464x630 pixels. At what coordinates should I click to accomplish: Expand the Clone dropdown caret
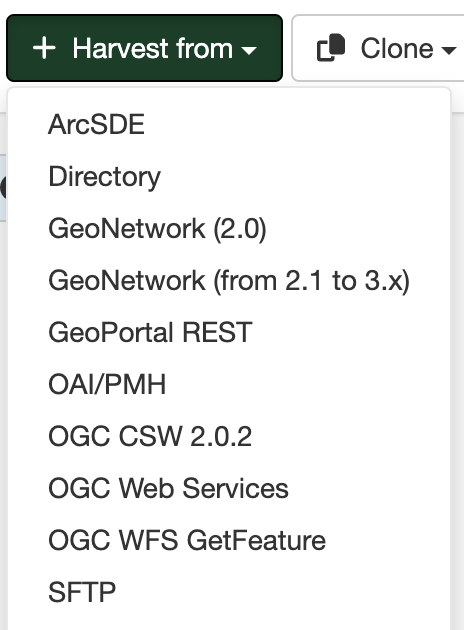448,50
